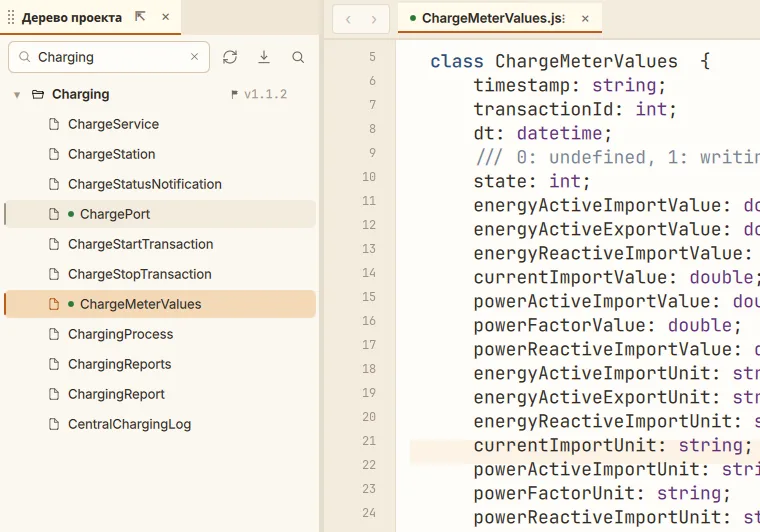Image resolution: width=760 pixels, height=532 pixels.
Task: Click the refresh project tree icon
Action: click(230, 57)
